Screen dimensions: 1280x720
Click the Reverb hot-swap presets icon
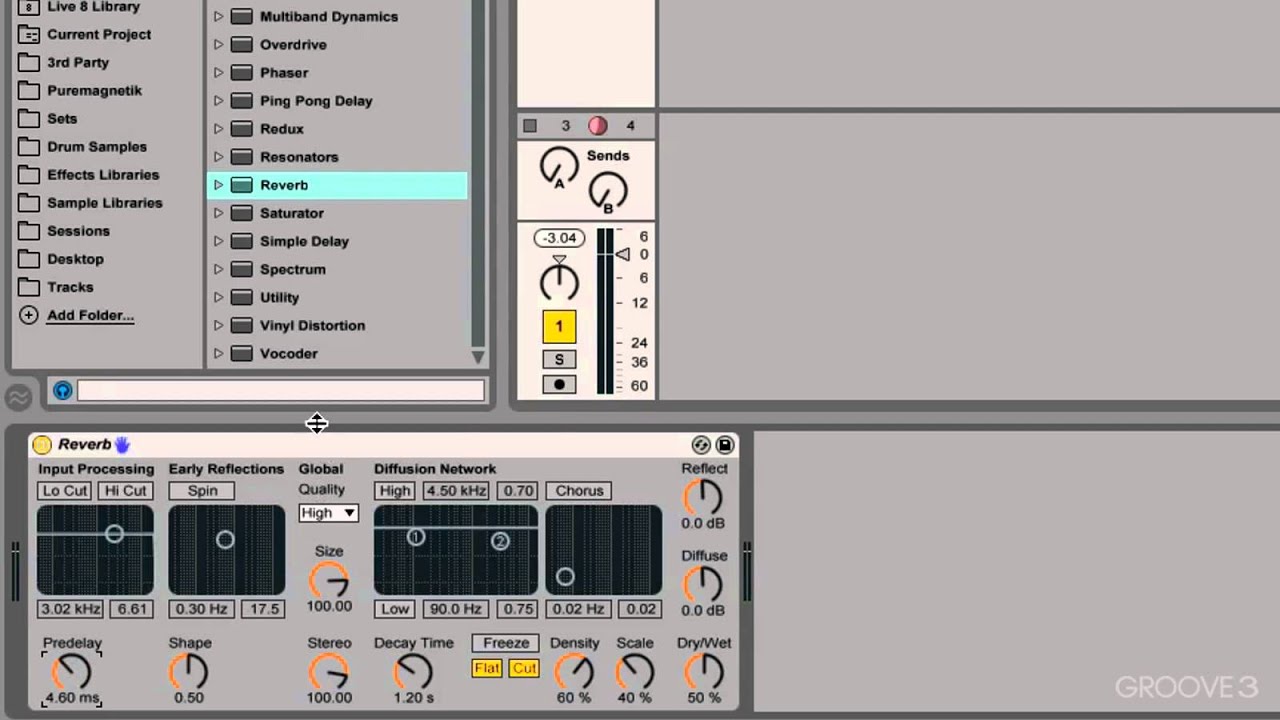pos(701,445)
